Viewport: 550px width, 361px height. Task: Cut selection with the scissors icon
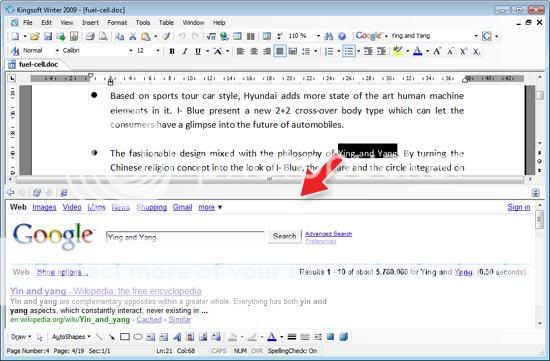coord(133,36)
